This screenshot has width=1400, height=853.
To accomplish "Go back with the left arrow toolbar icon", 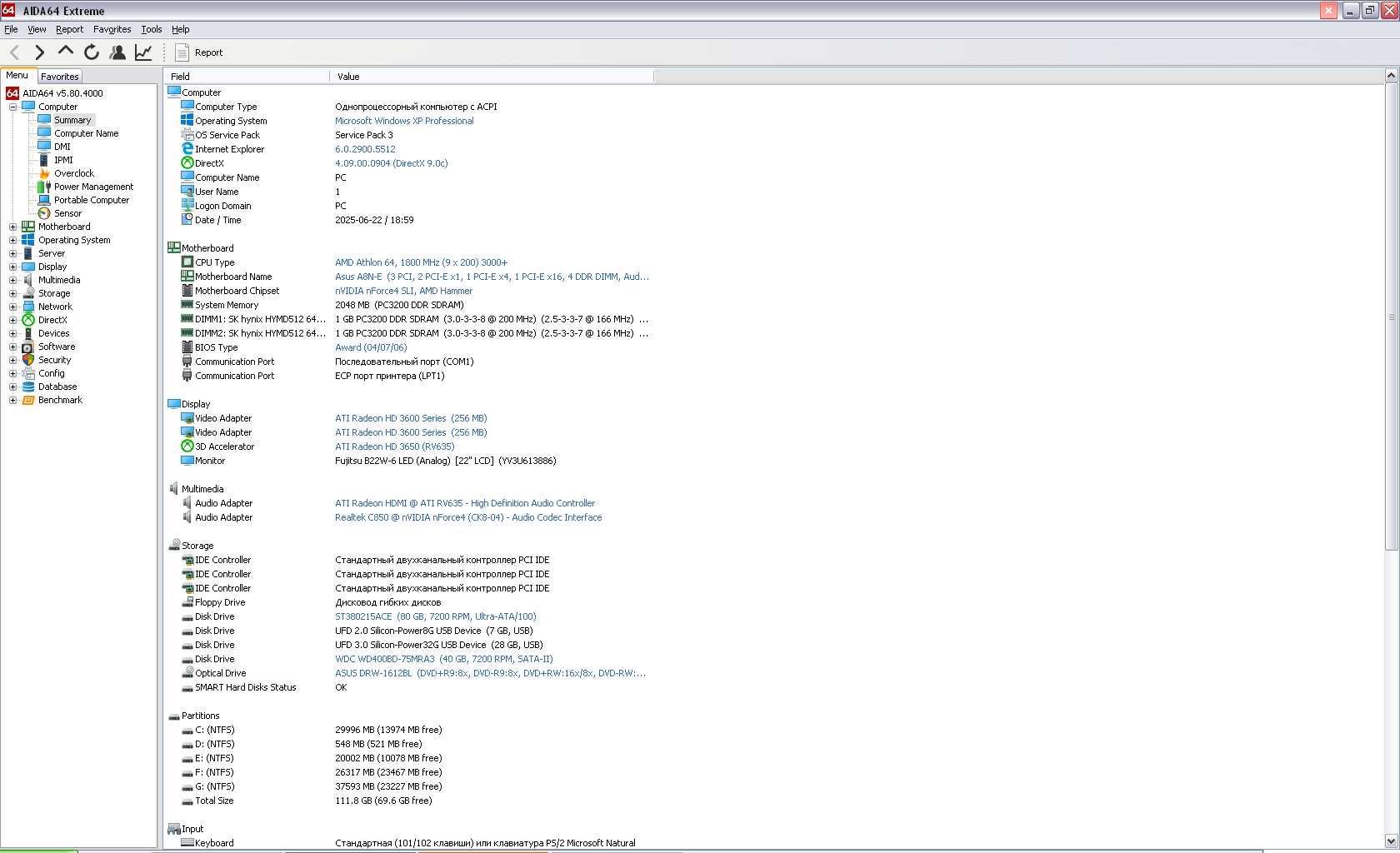I will (14, 52).
